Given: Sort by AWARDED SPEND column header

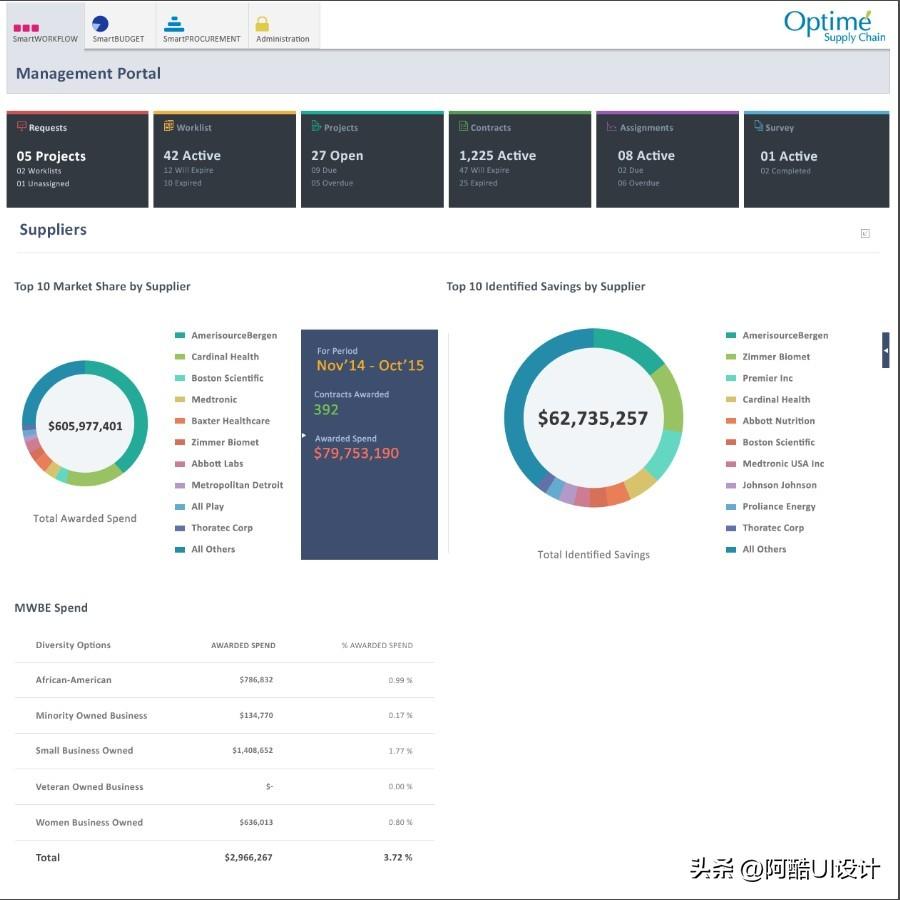Looking at the screenshot, I should click(x=243, y=645).
